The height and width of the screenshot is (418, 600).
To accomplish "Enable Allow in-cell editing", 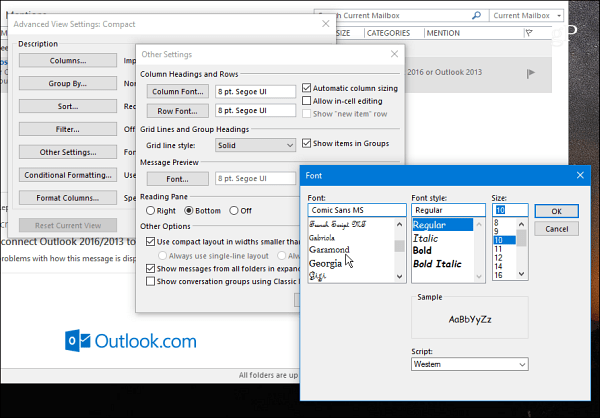I will pyautogui.click(x=306, y=101).
